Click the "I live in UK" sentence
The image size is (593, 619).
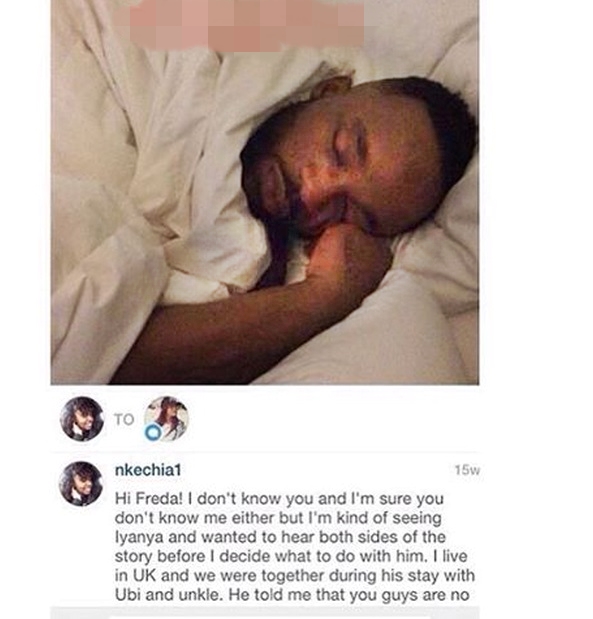292,566
